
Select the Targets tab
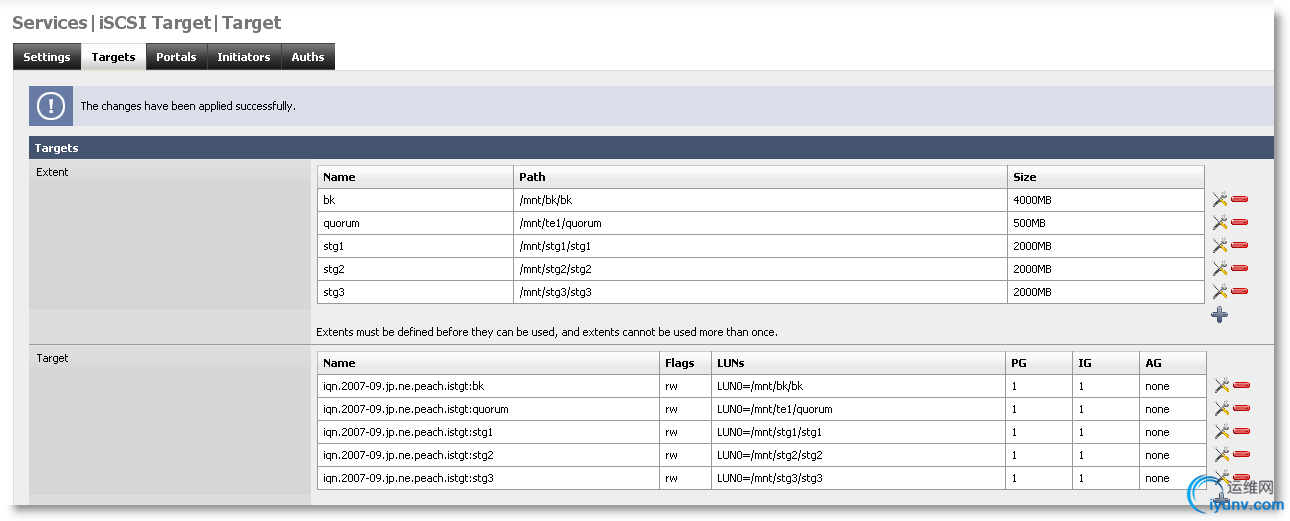[x=113, y=57]
